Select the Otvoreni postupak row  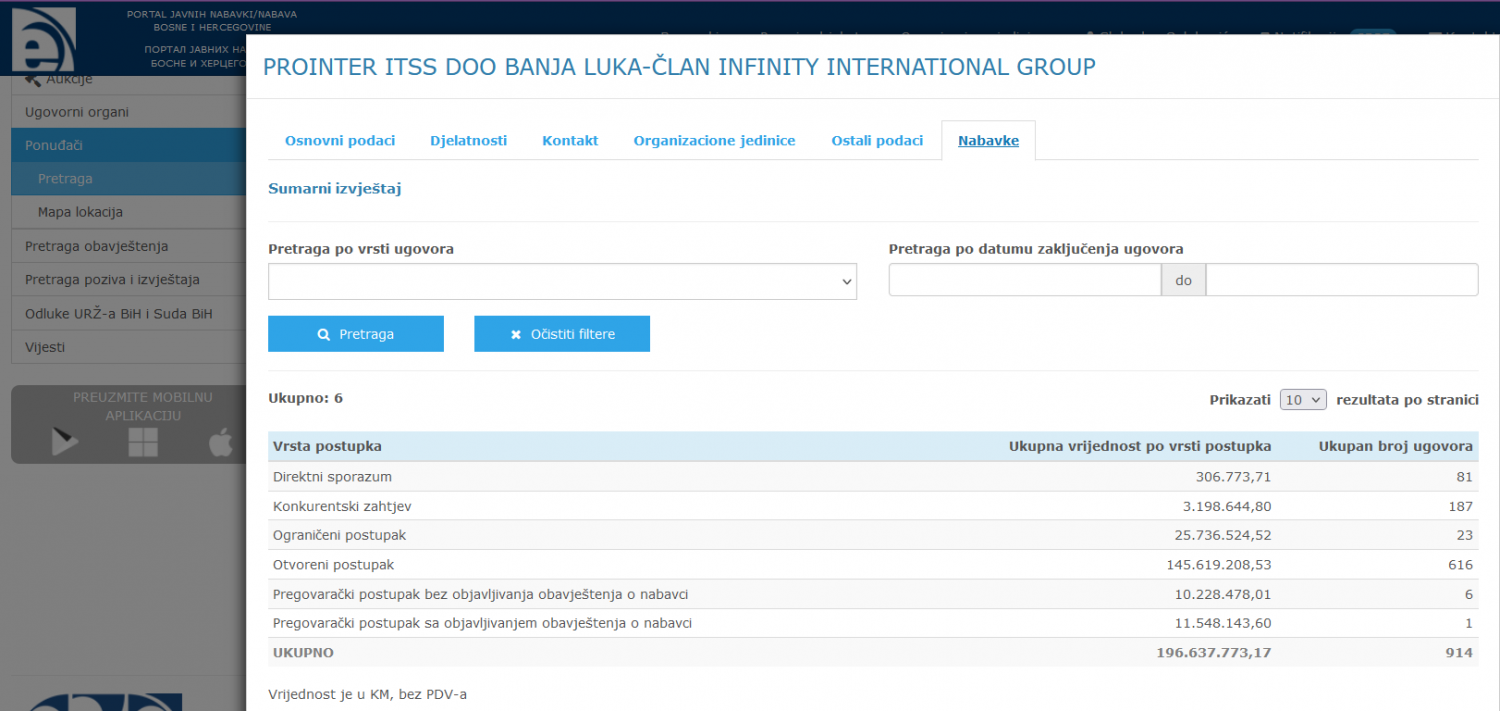(873, 565)
